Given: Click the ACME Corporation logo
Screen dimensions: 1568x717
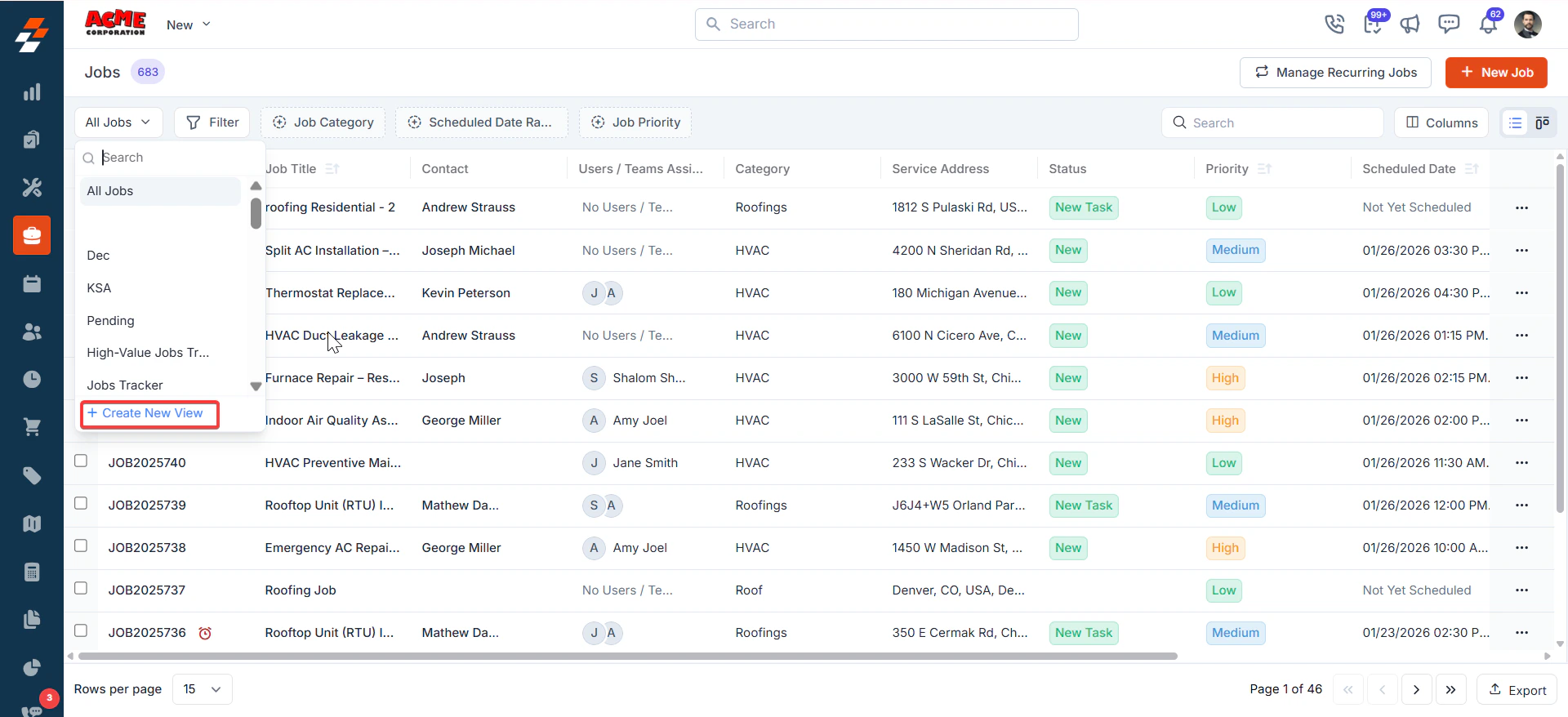Looking at the screenshot, I should 115,23.
